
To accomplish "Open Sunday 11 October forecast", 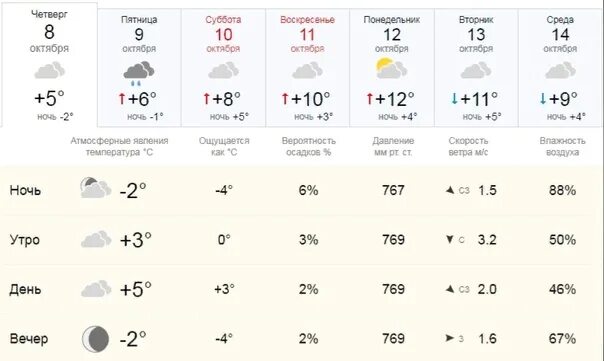I will (x=307, y=68).
